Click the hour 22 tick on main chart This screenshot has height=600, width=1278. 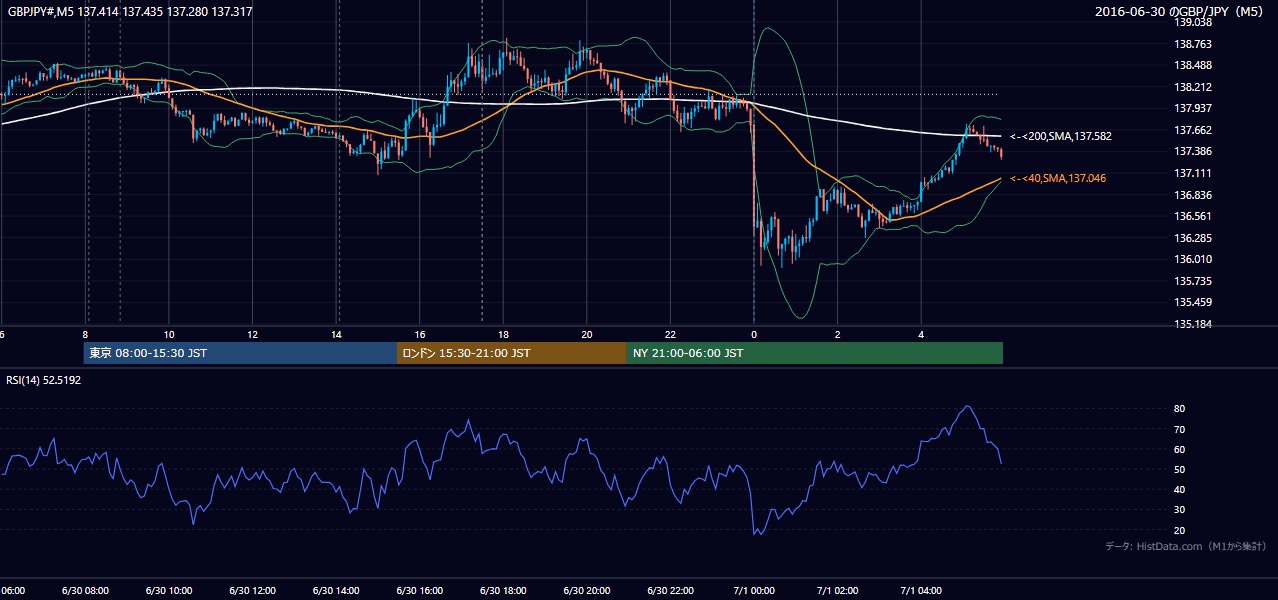670,335
